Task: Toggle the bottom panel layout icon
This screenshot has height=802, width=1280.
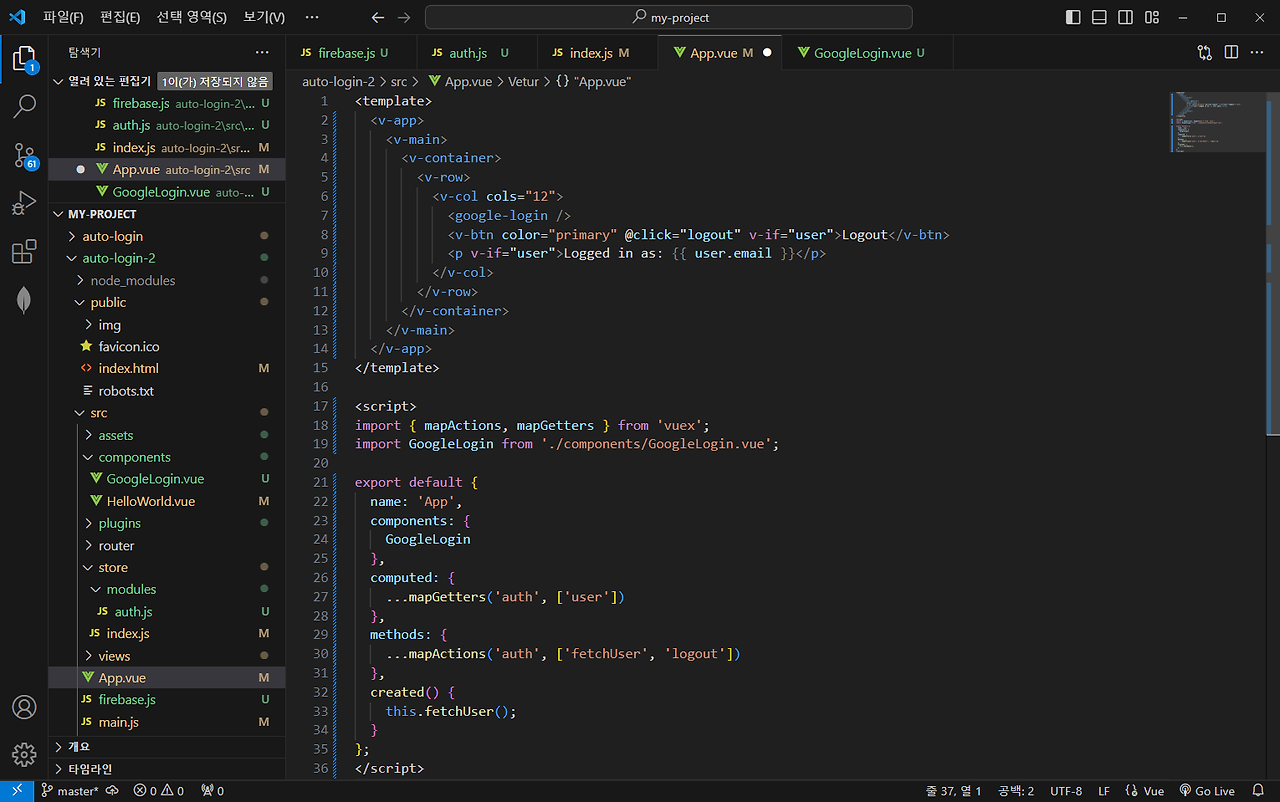Action: click(x=1099, y=17)
